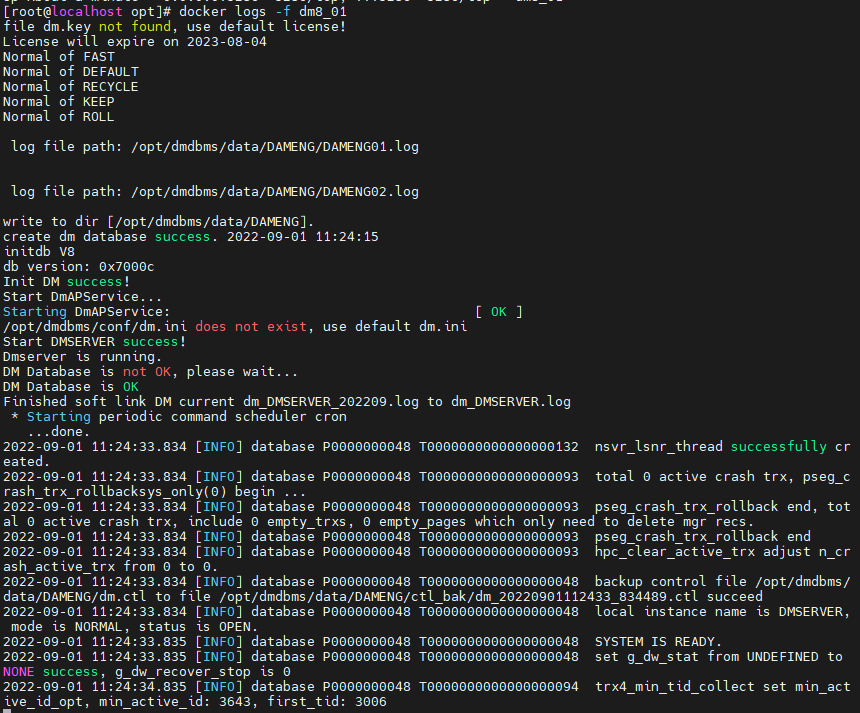
Task: Click the 'SYSTEM IS READY.' log message
Action: point(658,641)
